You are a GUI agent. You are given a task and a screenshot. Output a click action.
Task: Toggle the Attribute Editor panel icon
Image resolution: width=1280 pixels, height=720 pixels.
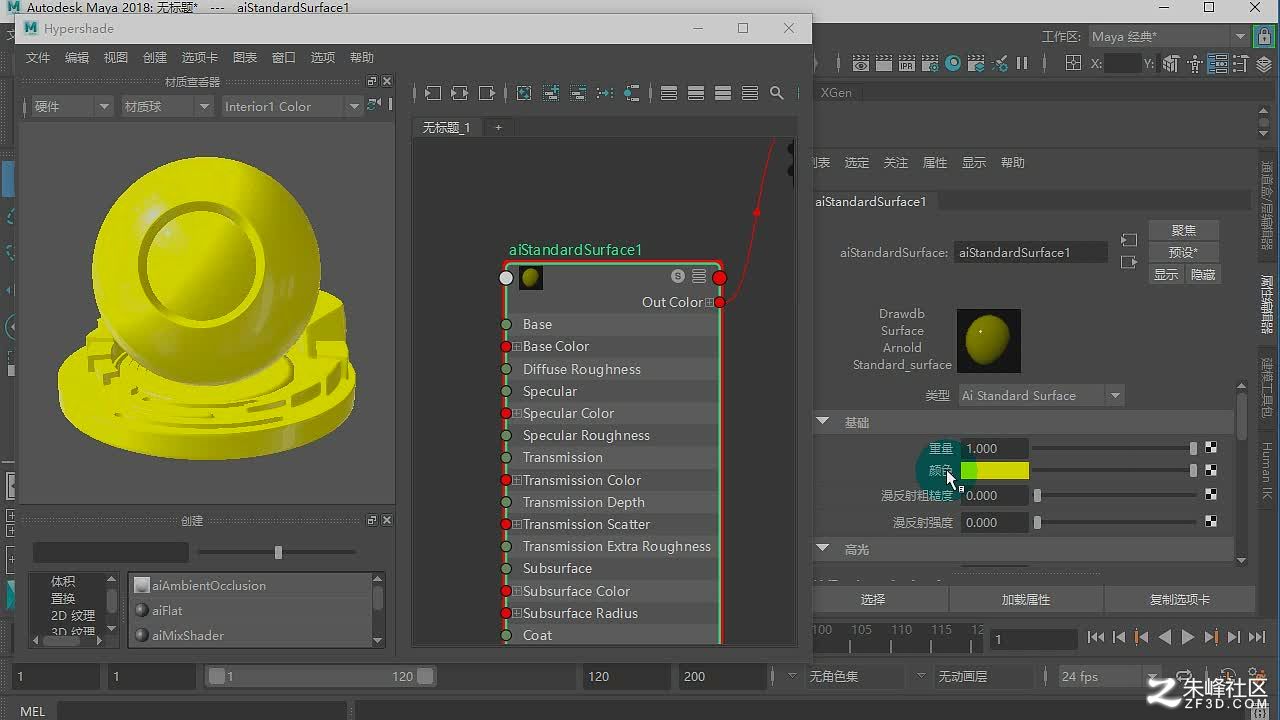[1217, 64]
